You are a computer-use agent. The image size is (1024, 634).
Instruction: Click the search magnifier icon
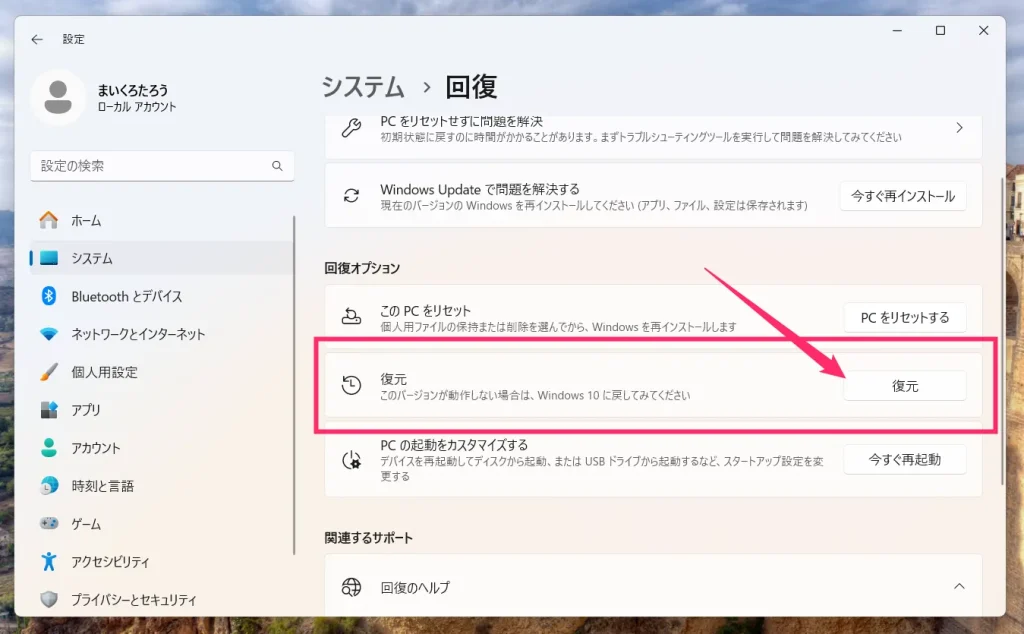point(278,166)
